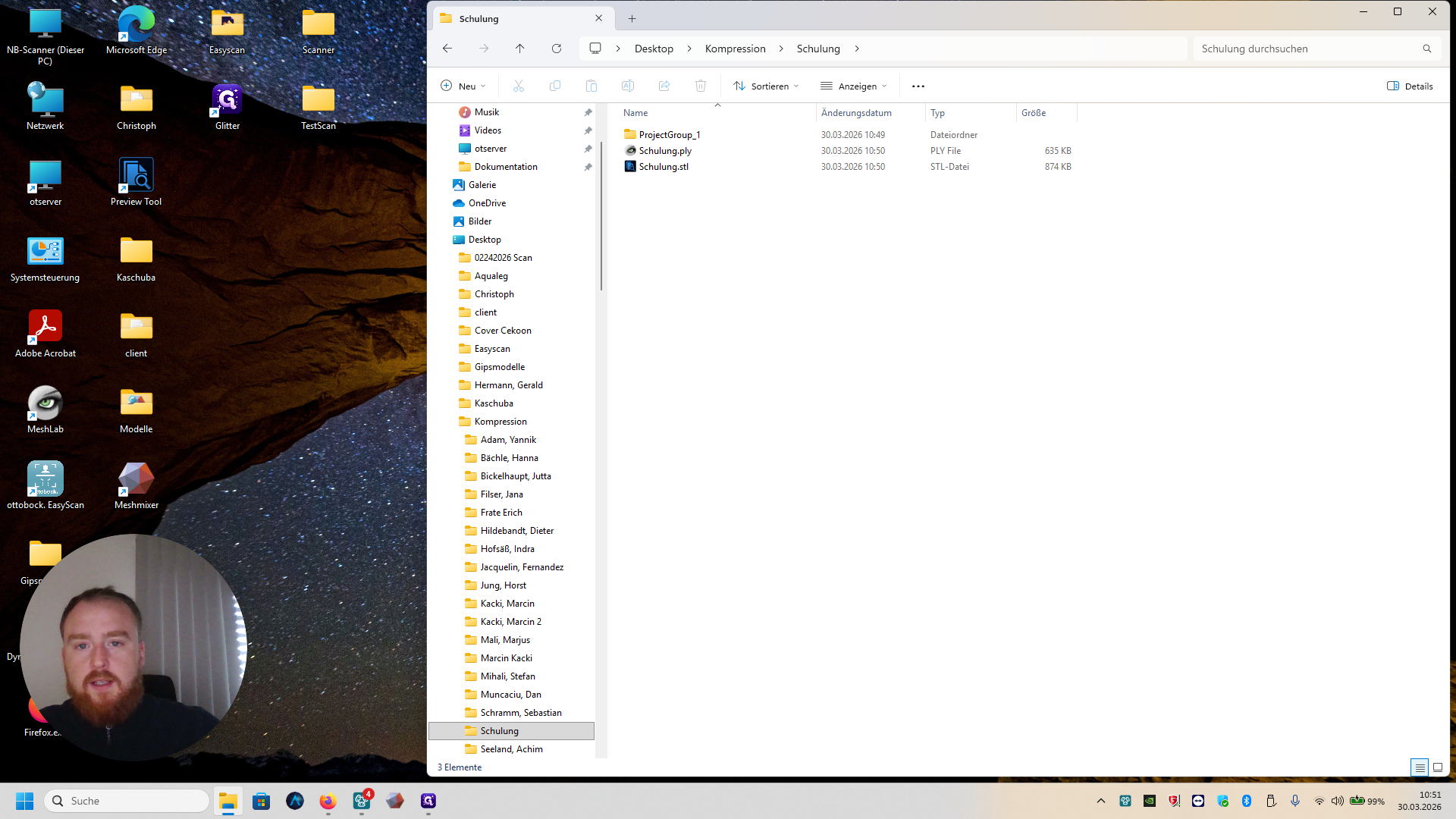The image size is (1456, 819).
Task: Go up one folder level arrow
Action: [519, 49]
